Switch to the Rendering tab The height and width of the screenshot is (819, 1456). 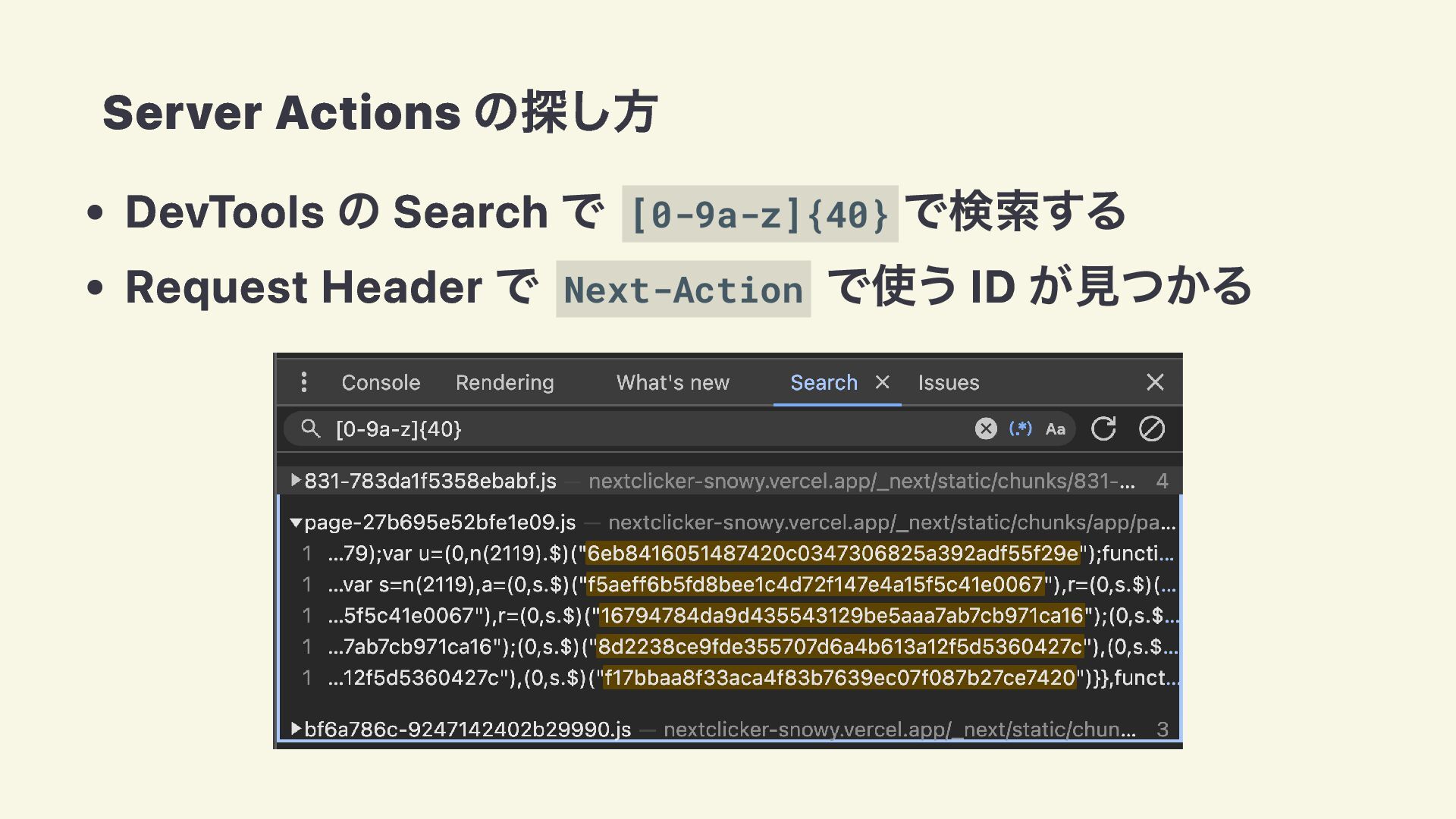point(504,382)
